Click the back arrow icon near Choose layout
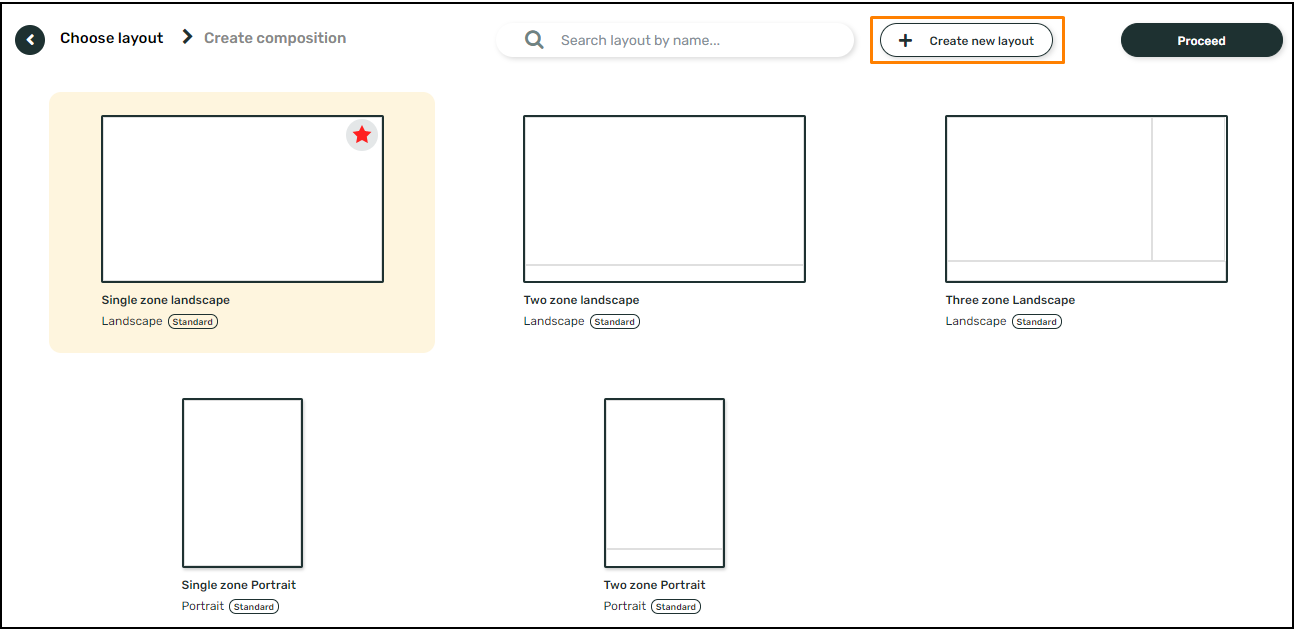Screen dimensions: 1295x629 pos(29,39)
